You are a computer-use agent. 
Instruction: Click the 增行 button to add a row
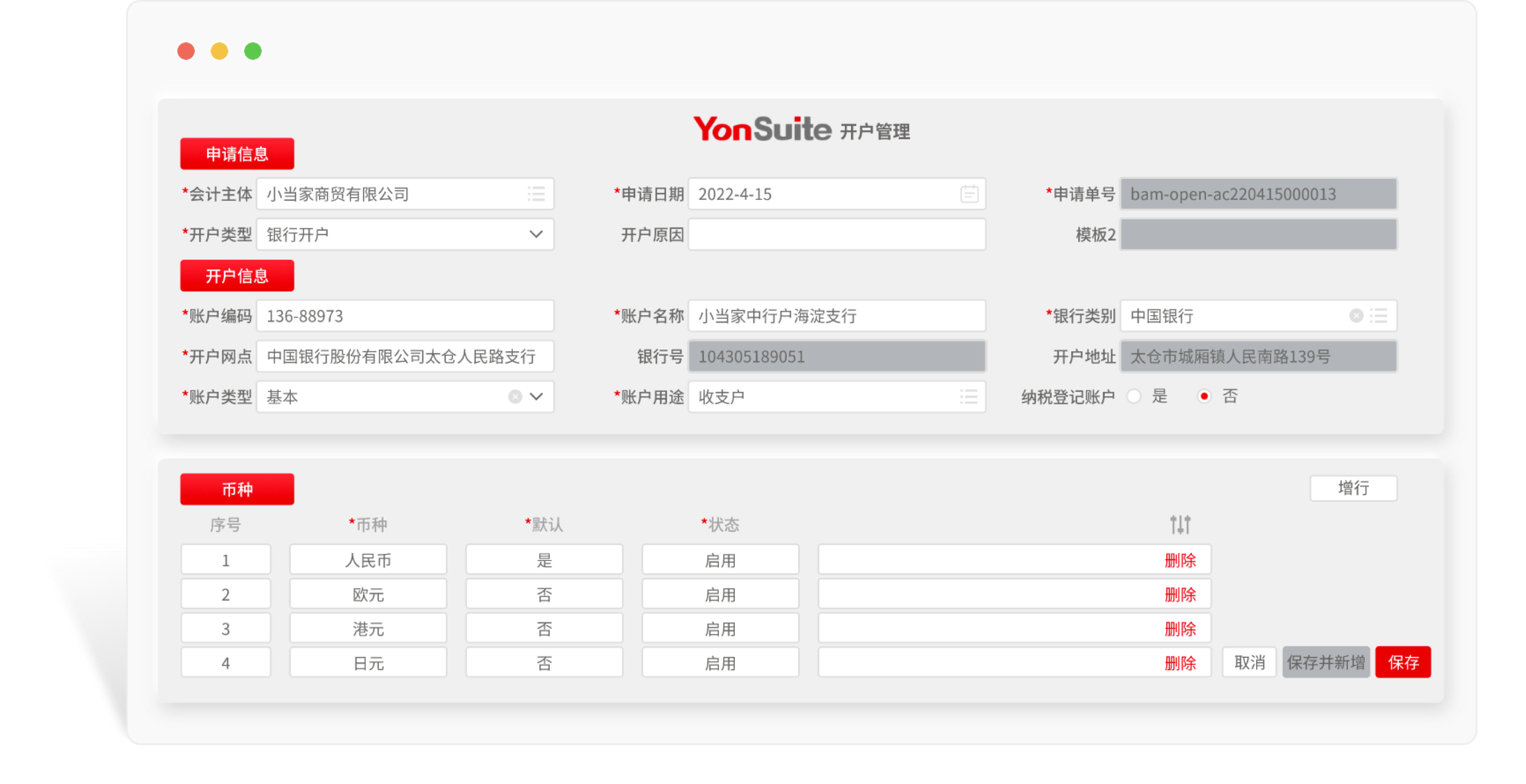click(x=1354, y=488)
